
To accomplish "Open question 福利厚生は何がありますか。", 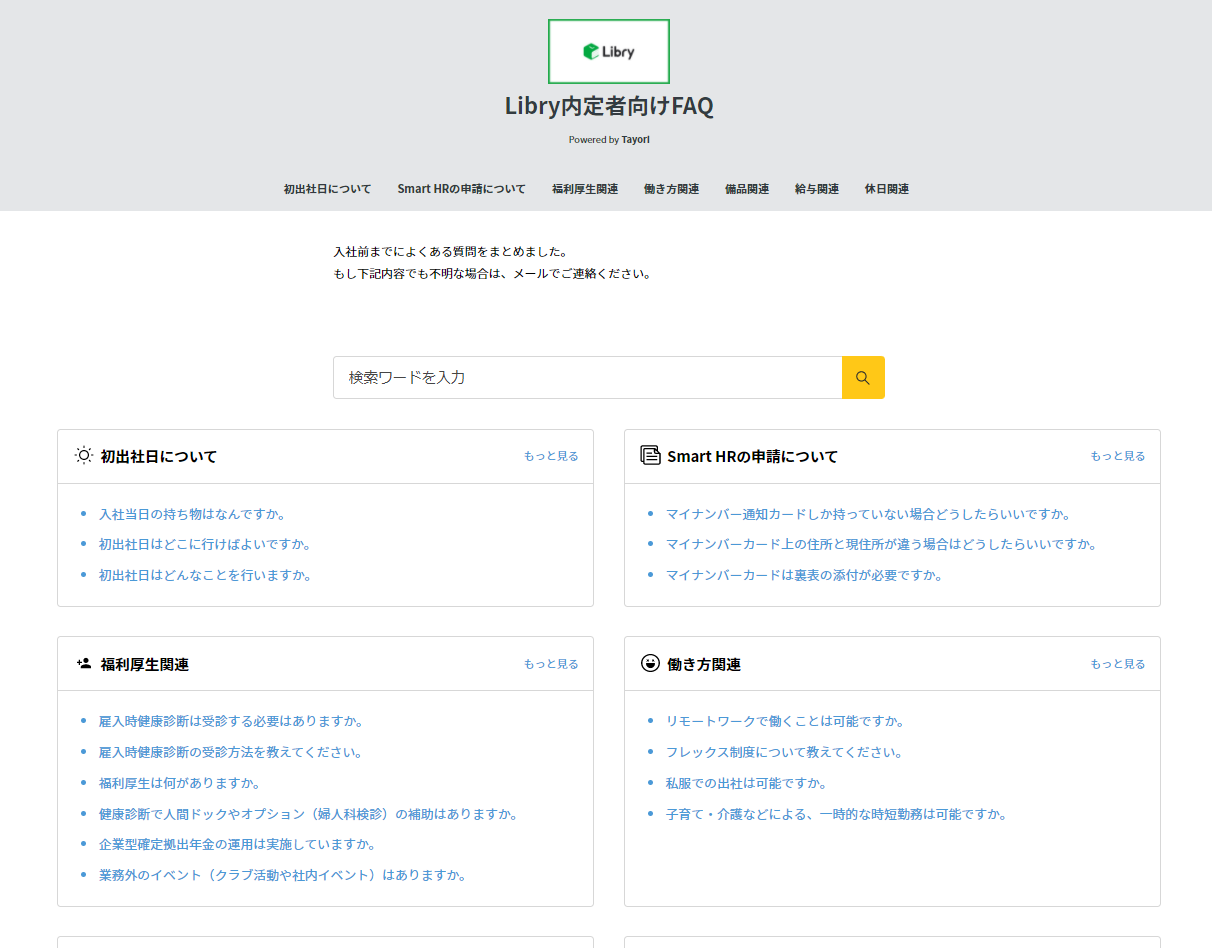I will 180,783.
